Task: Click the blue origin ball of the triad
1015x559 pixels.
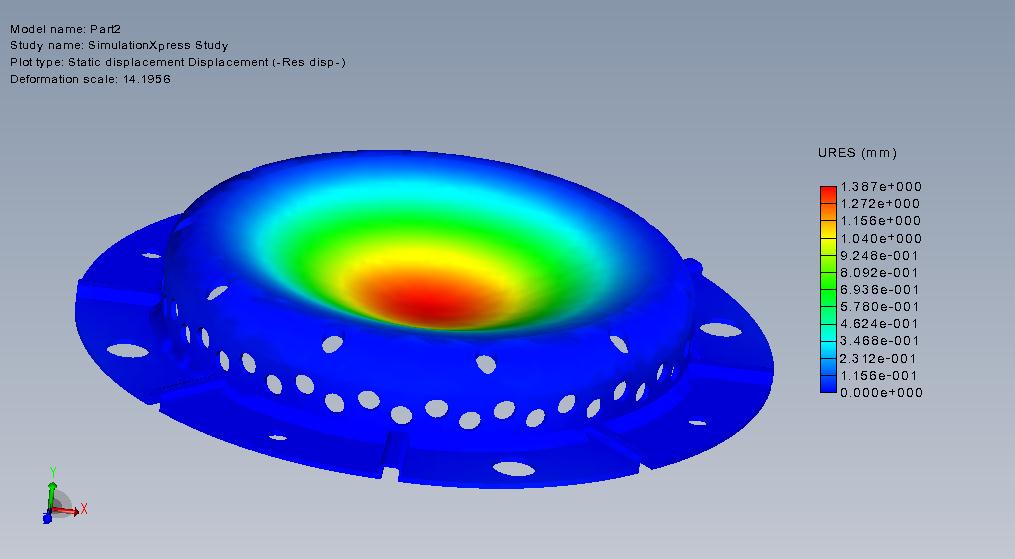Action: (47, 518)
